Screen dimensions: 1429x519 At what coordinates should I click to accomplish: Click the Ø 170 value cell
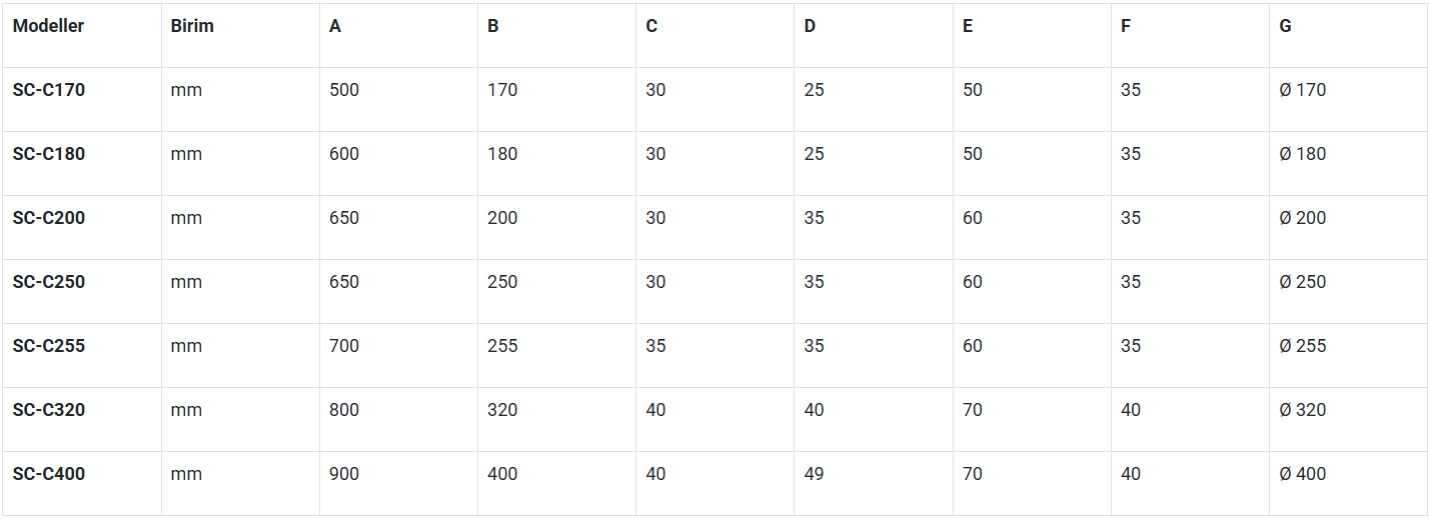pyautogui.click(x=1302, y=90)
